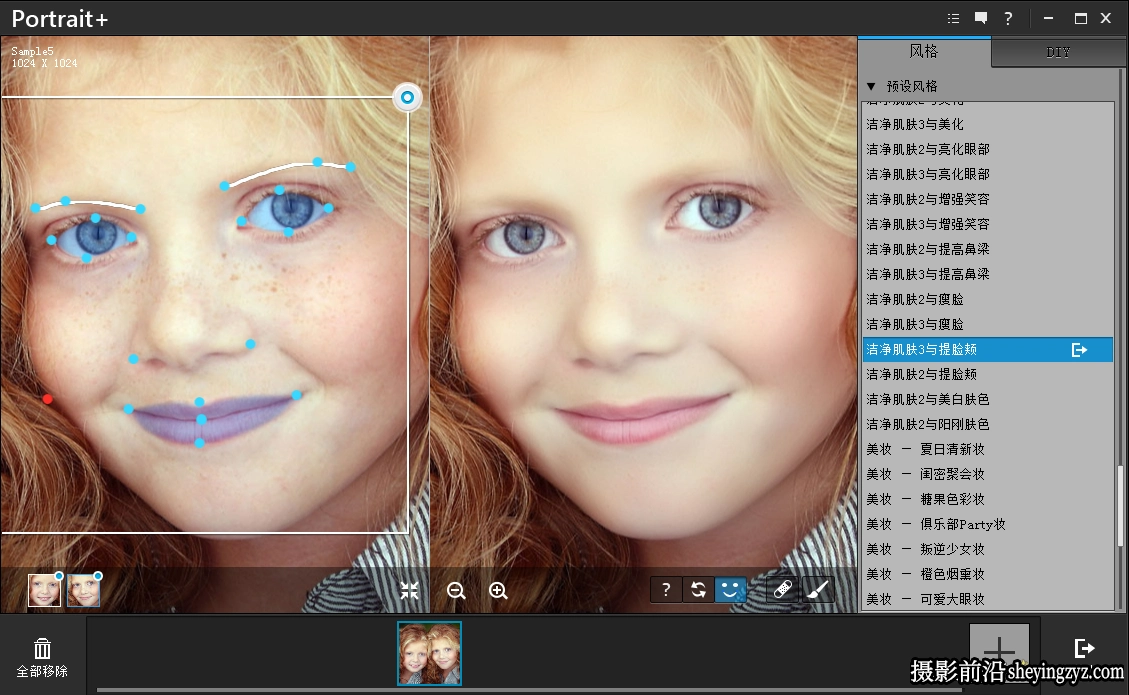Screen dimensions: 1129x695
Task: Select the second face thumbnail
Action: [x=84, y=590]
